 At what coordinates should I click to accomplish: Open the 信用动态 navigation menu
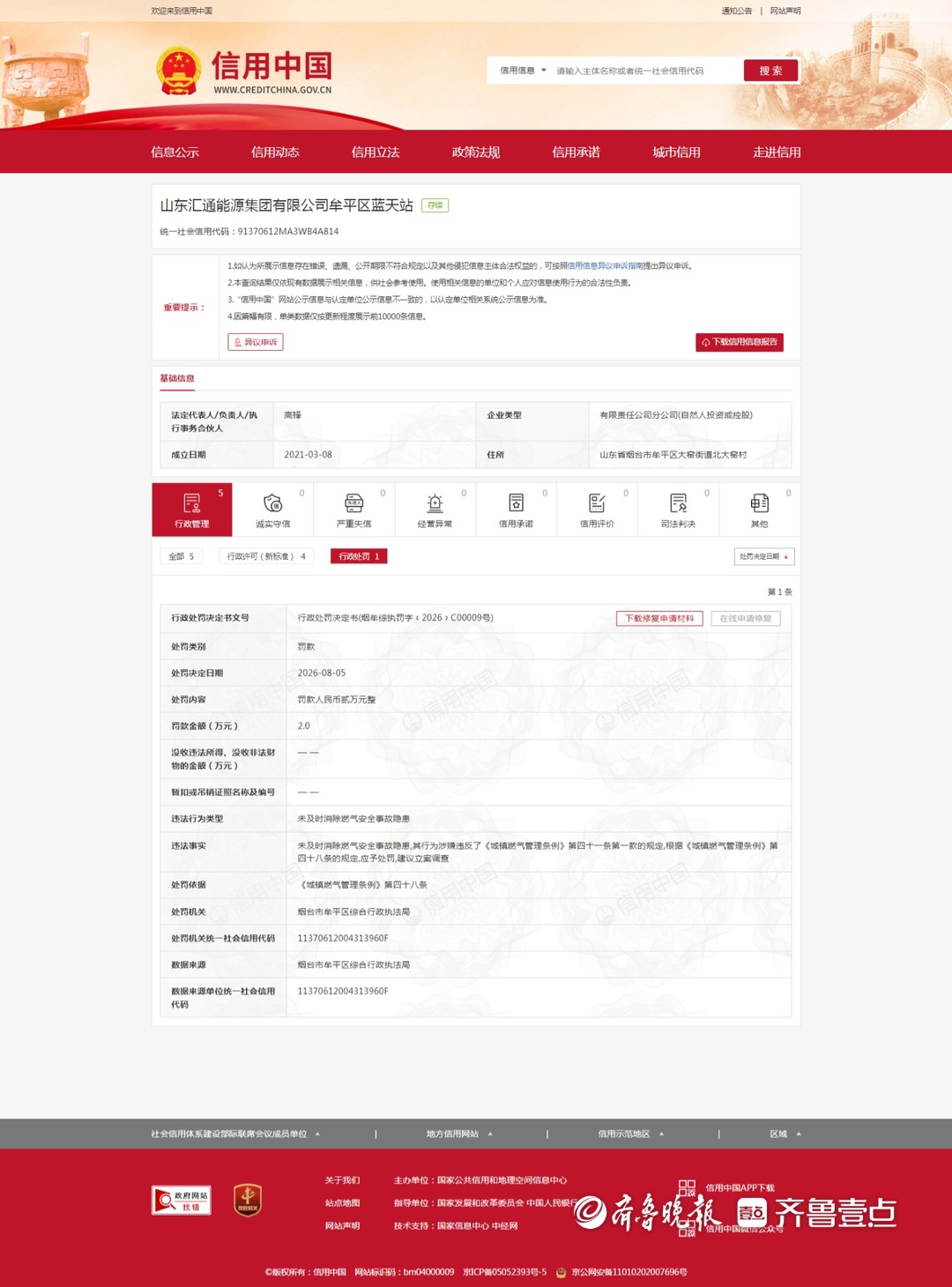click(275, 152)
